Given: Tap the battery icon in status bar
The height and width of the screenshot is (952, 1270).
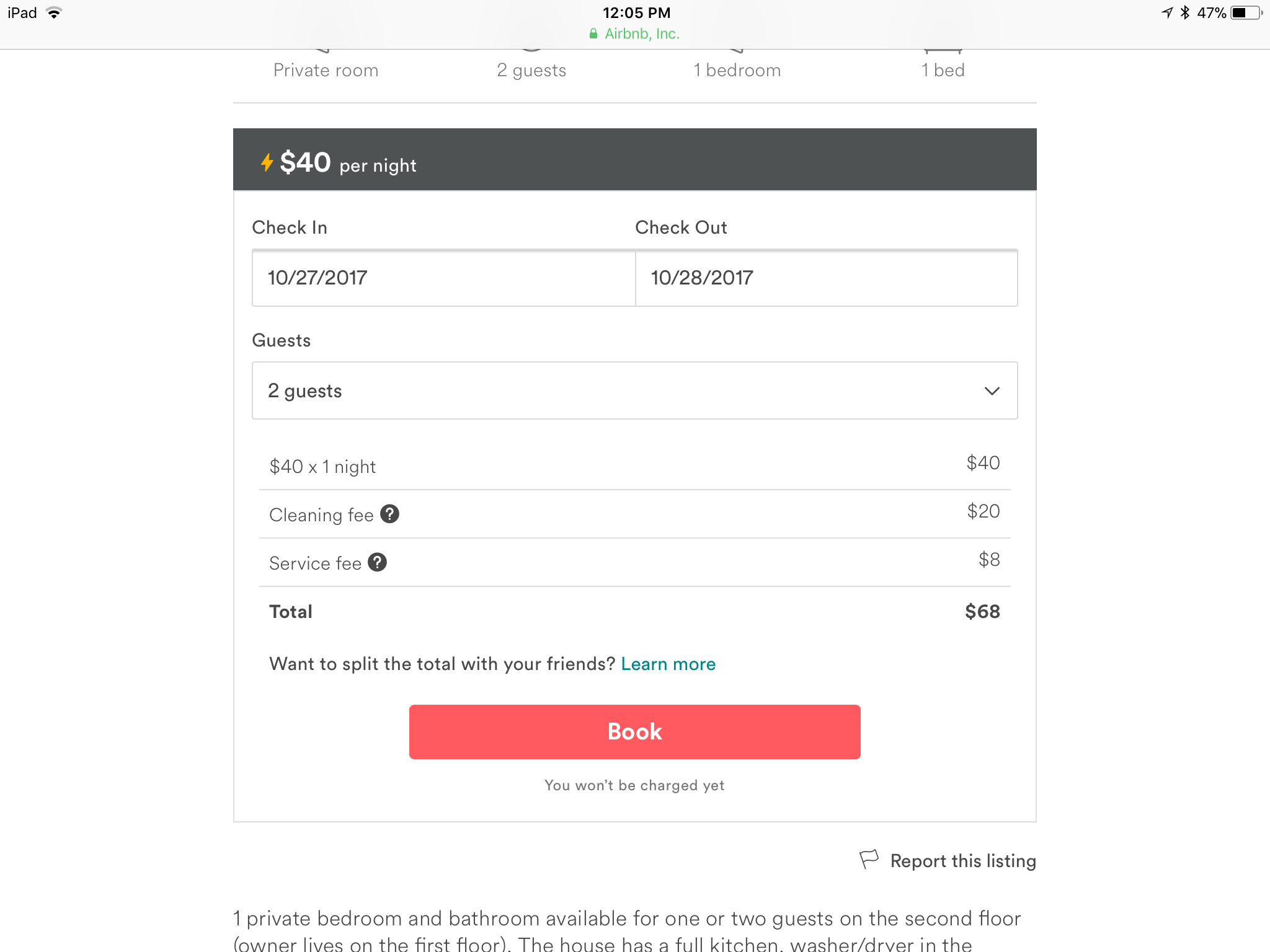Looking at the screenshot, I should 1247,13.
